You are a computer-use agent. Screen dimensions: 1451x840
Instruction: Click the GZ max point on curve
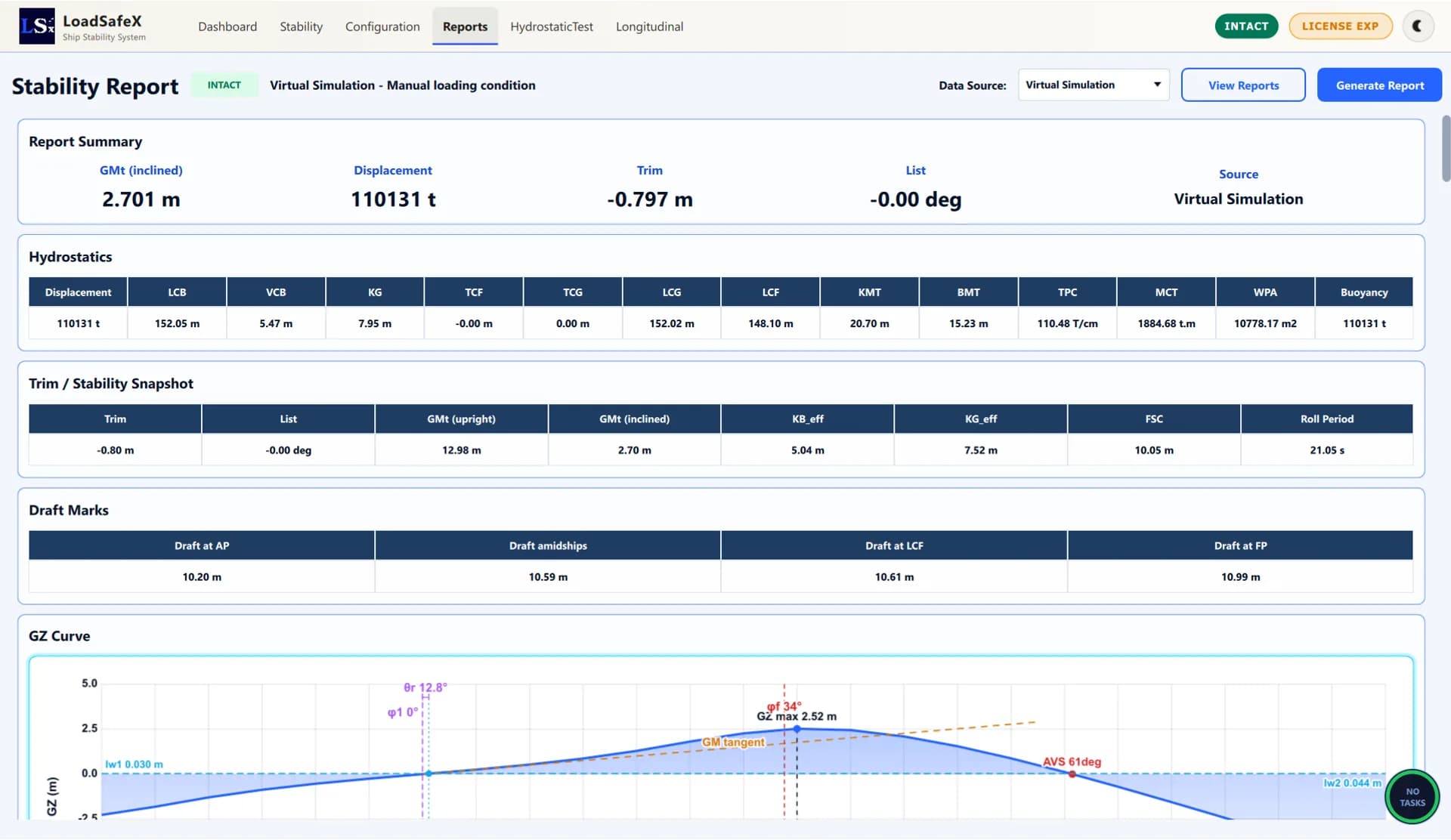pos(797,729)
